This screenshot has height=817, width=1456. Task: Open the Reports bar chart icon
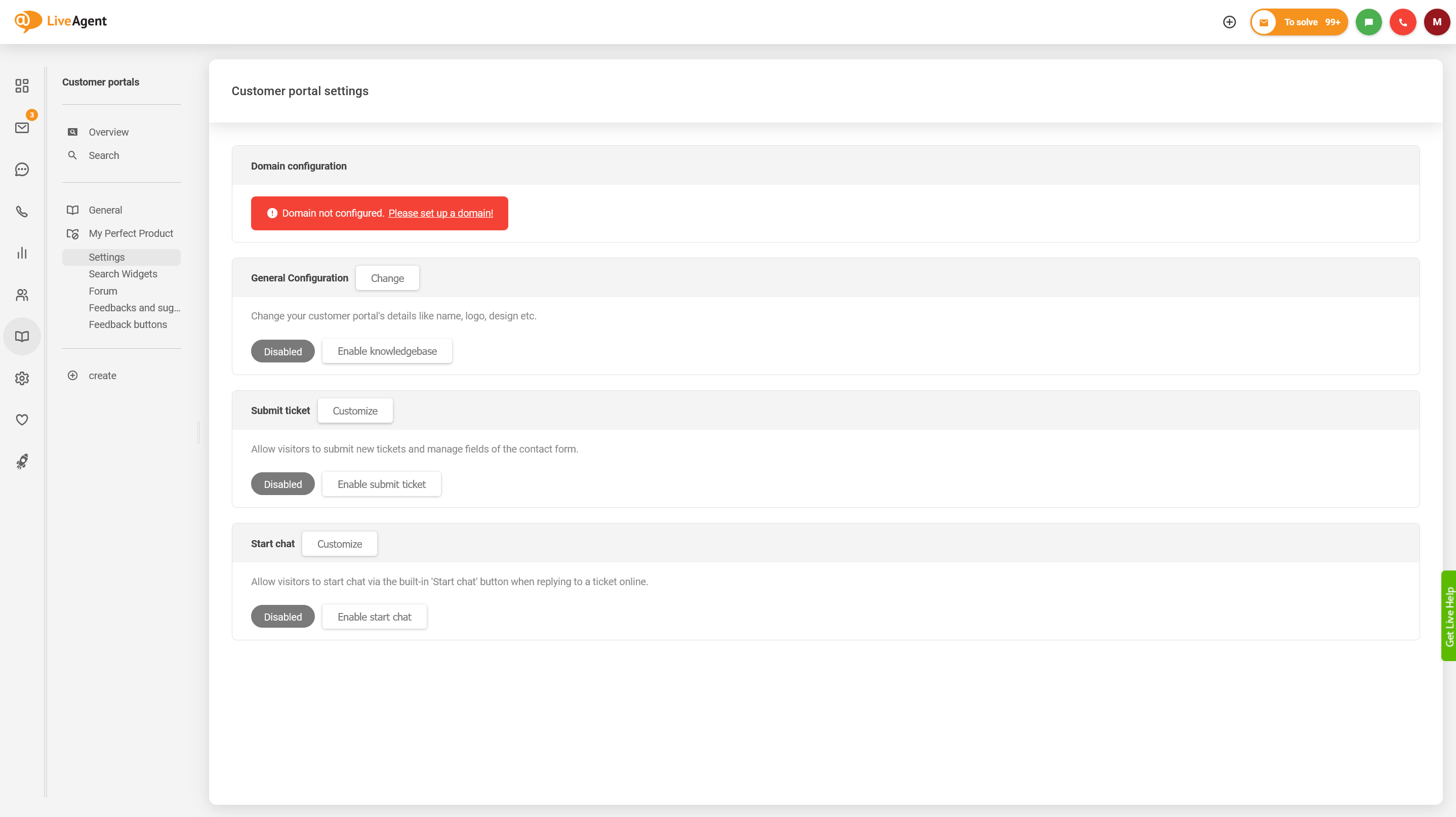click(22, 253)
